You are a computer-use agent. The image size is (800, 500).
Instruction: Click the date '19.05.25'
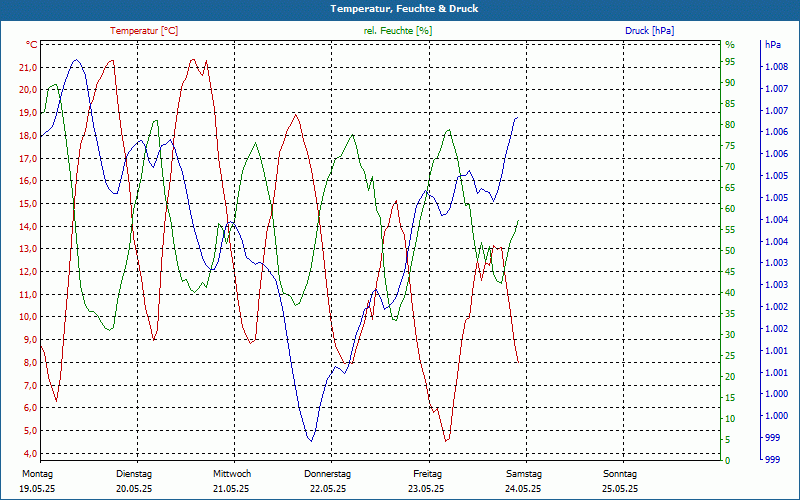pos(37,489)
